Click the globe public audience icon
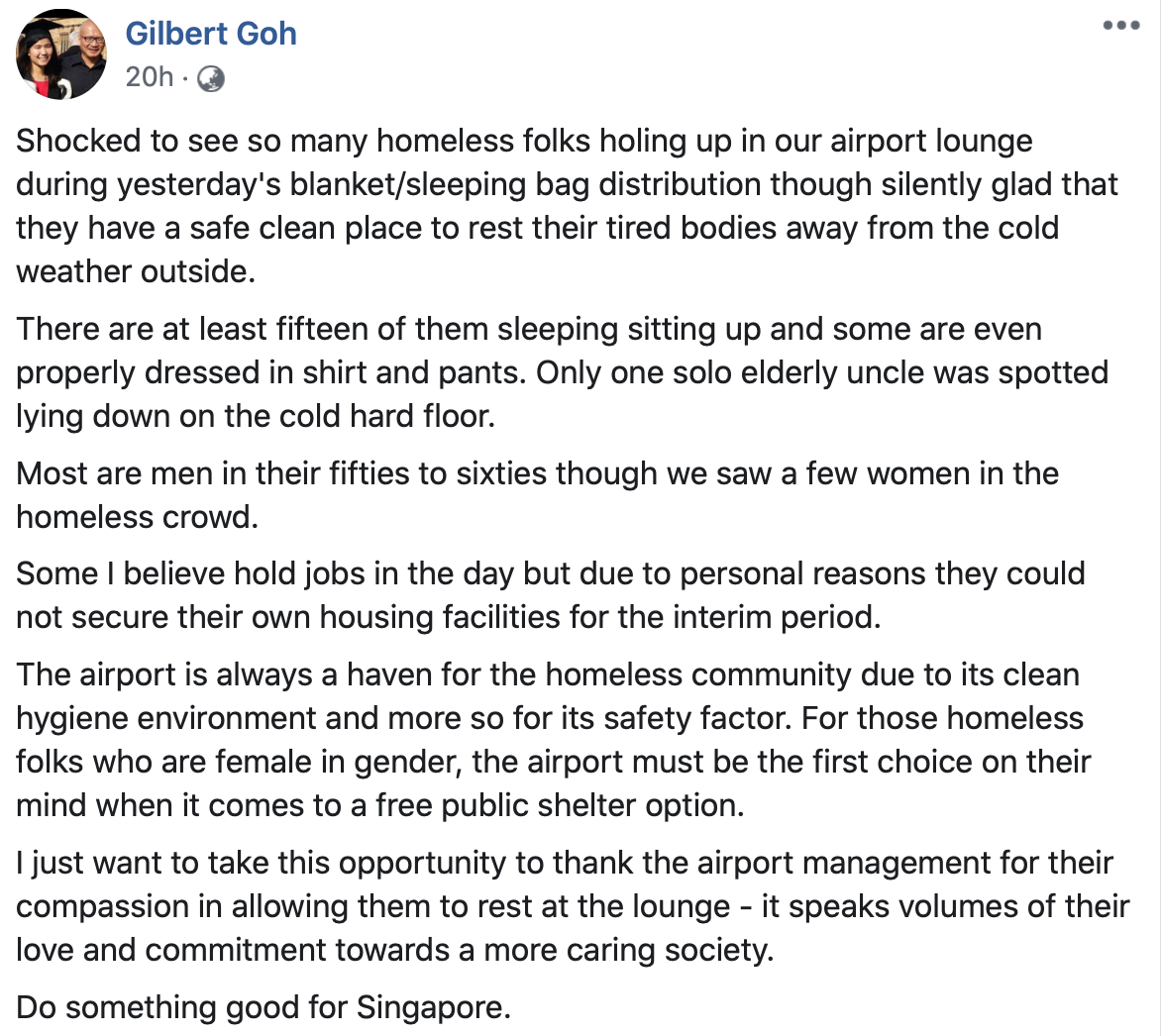The image size is (1161, 1036). (211, 78)
